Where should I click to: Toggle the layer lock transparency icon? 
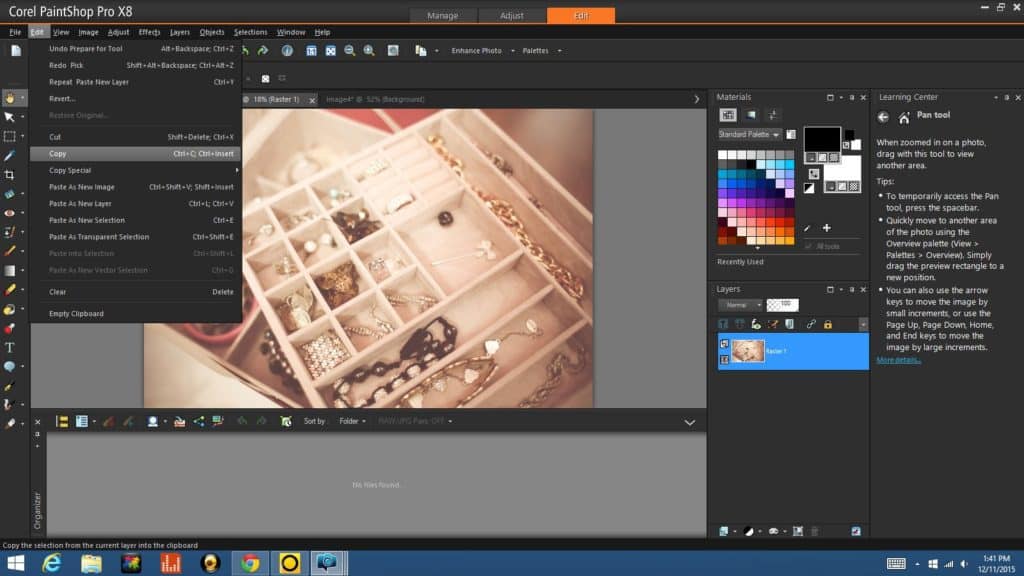827,324
